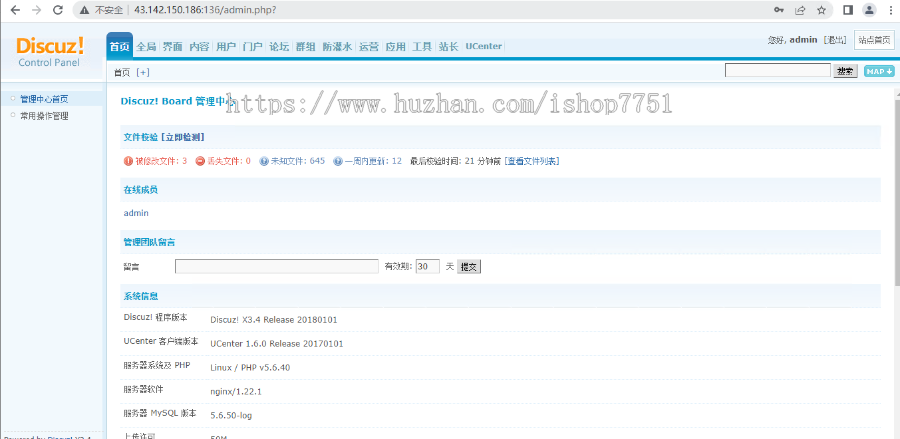Open the 全局 menu tab
This screenshot has height=439, width=900.
click(x=146, y=46)
